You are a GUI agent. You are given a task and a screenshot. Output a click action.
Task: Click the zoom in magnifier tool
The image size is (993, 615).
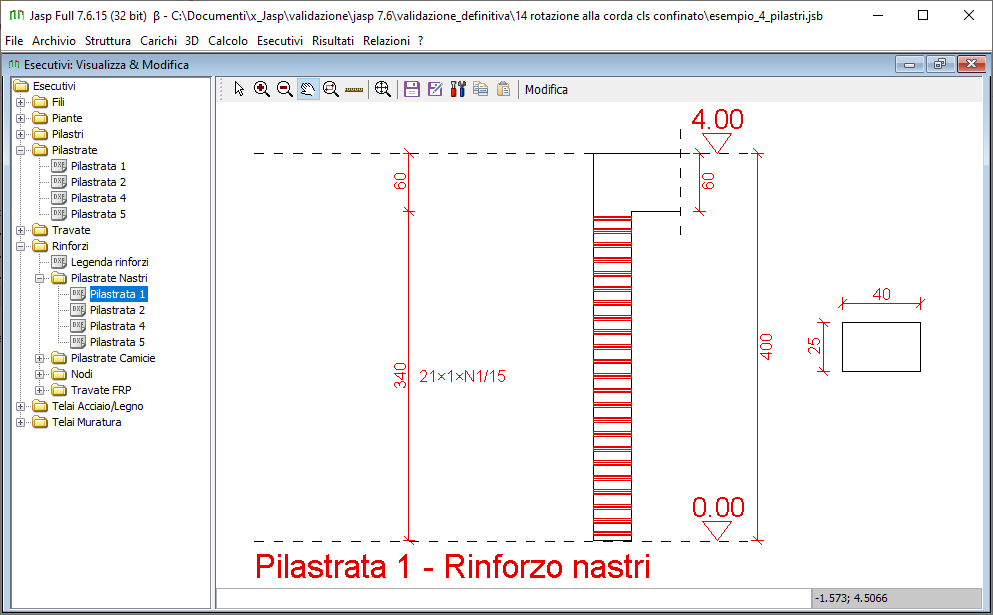262,89
